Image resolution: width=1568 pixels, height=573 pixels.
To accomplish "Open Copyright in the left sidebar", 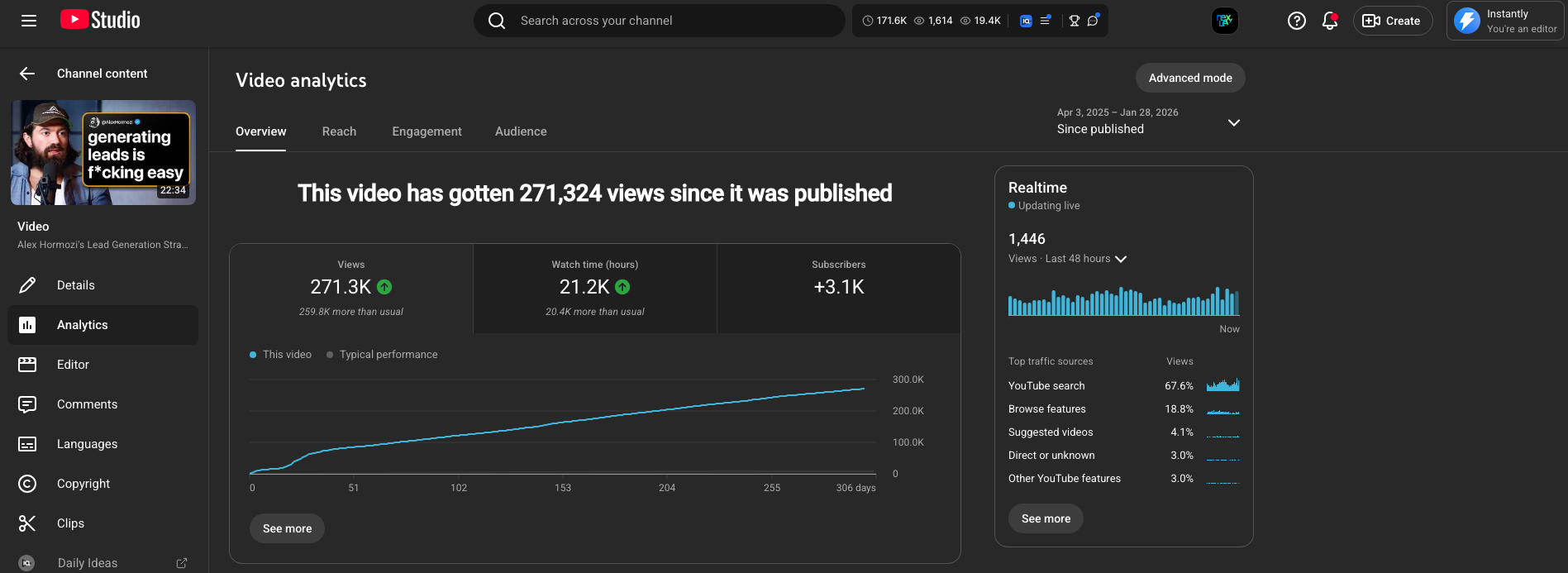I will 83,484.
